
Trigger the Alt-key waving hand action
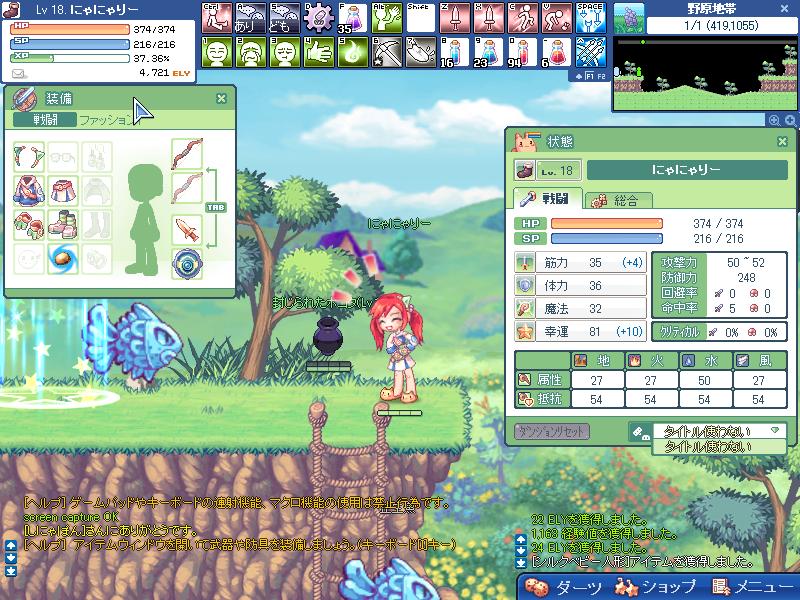click(x=387, y=17)
